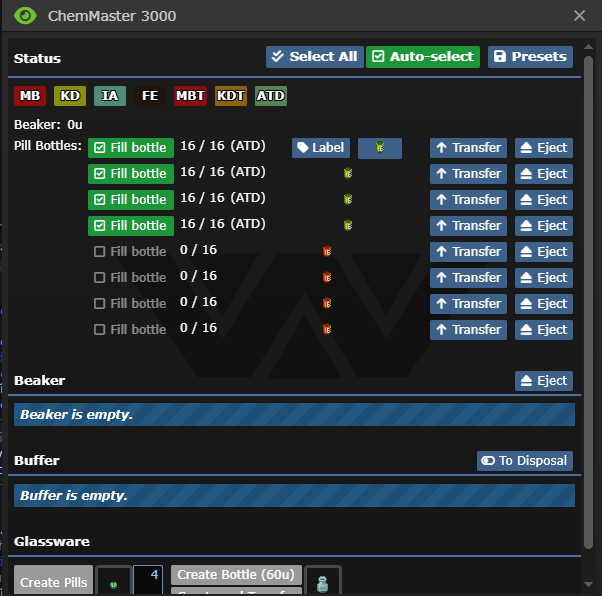
Task: Toggle the Auto-select option
Action: [422, 57]
